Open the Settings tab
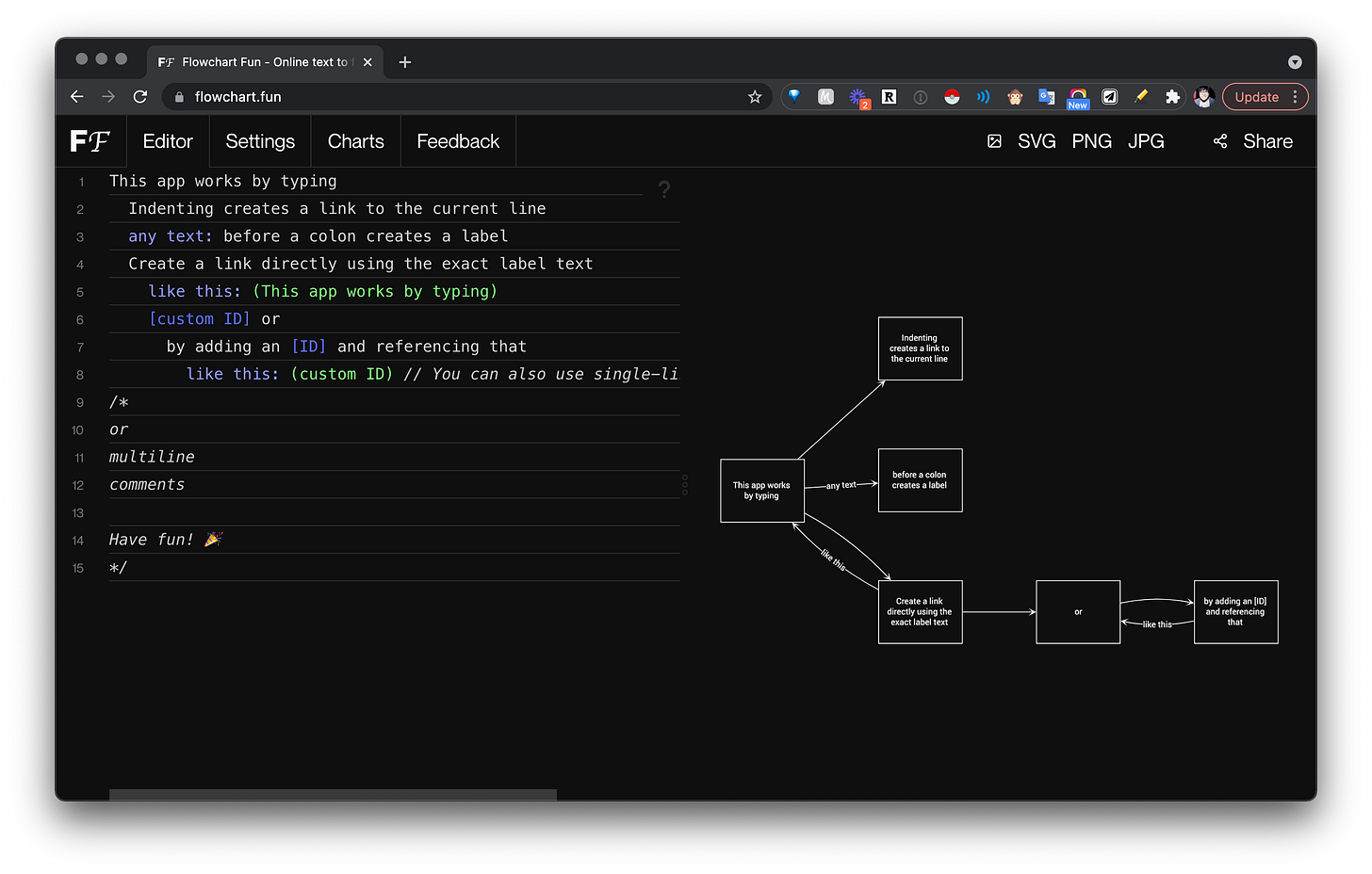This screenshot has width=1372, height=874. [x=260, y=141]
